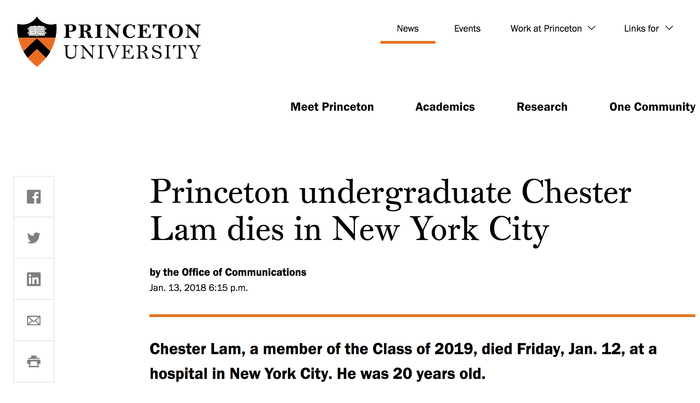
Task: Open the One Community menu item
Action: (x=652, y=107)
